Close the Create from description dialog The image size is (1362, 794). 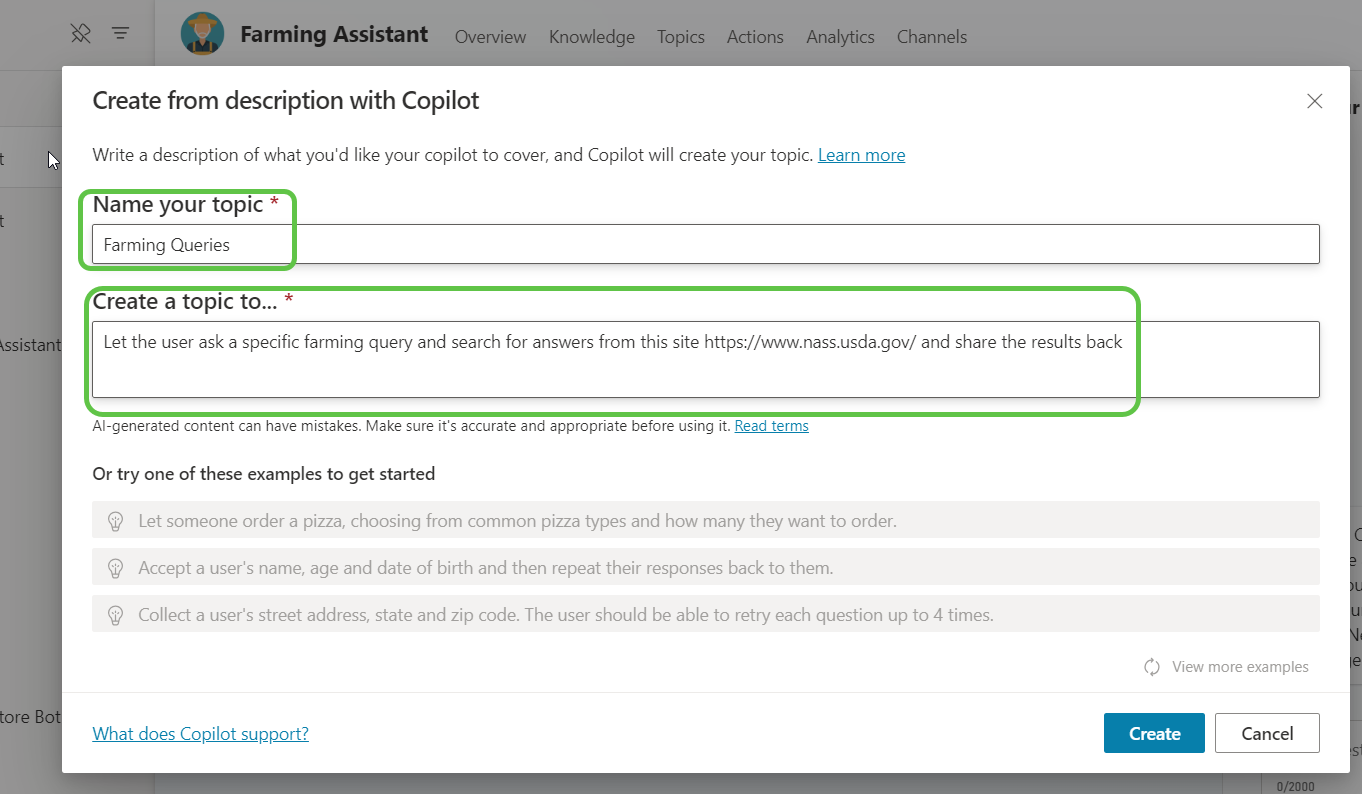[x=1314, y=101]
